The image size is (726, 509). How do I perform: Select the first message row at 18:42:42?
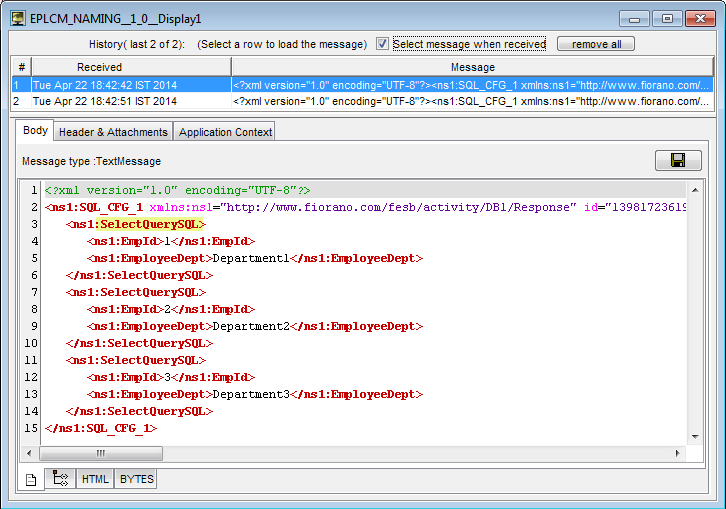[x=130, y=85]
